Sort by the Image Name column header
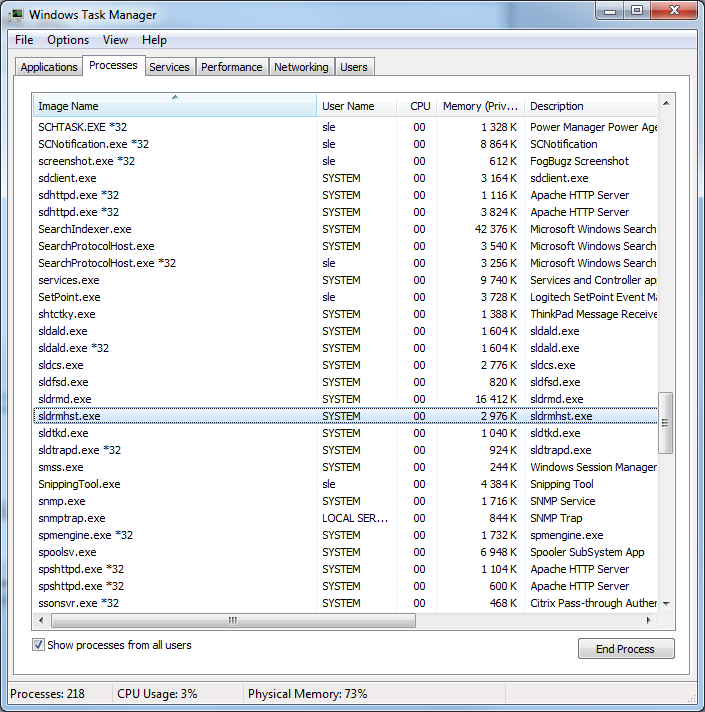The height and width of the screenshot is (712, 705). tap(174, 106)
